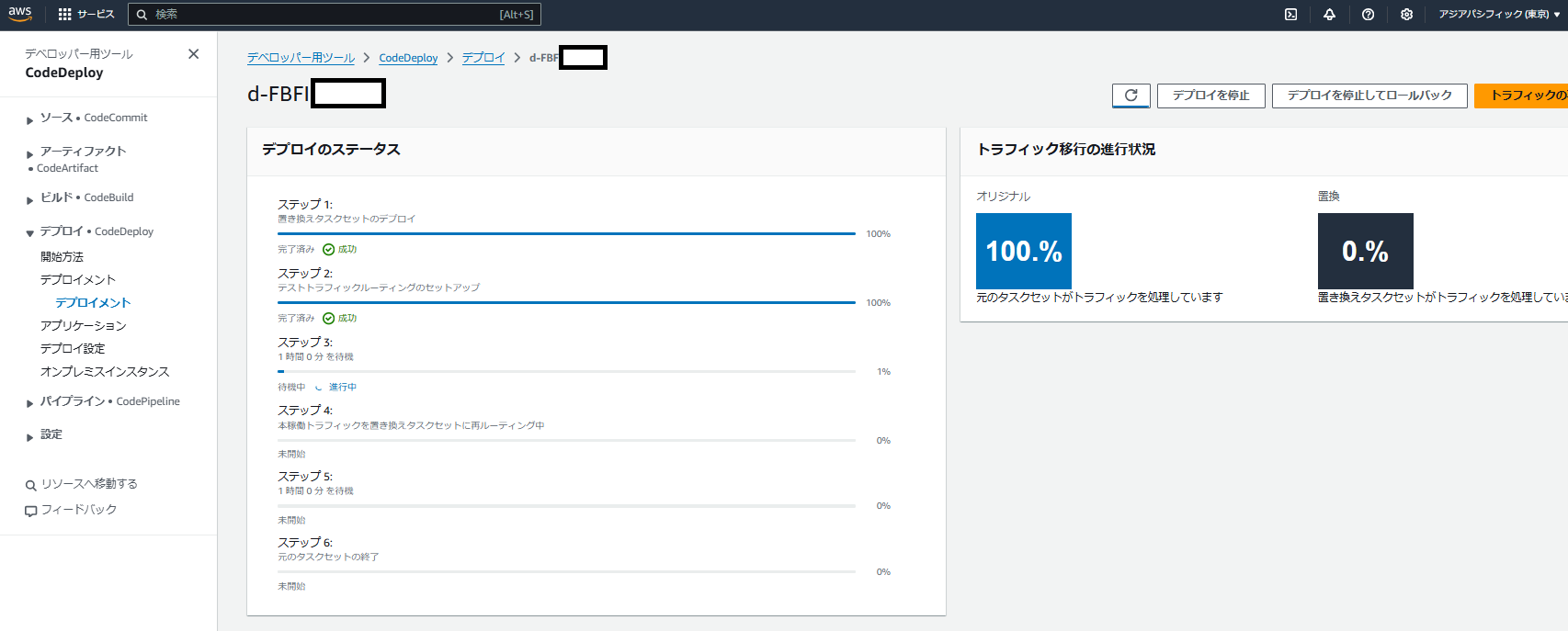
Task: Click the フィードバック link
Action: (x=79, y=510)
